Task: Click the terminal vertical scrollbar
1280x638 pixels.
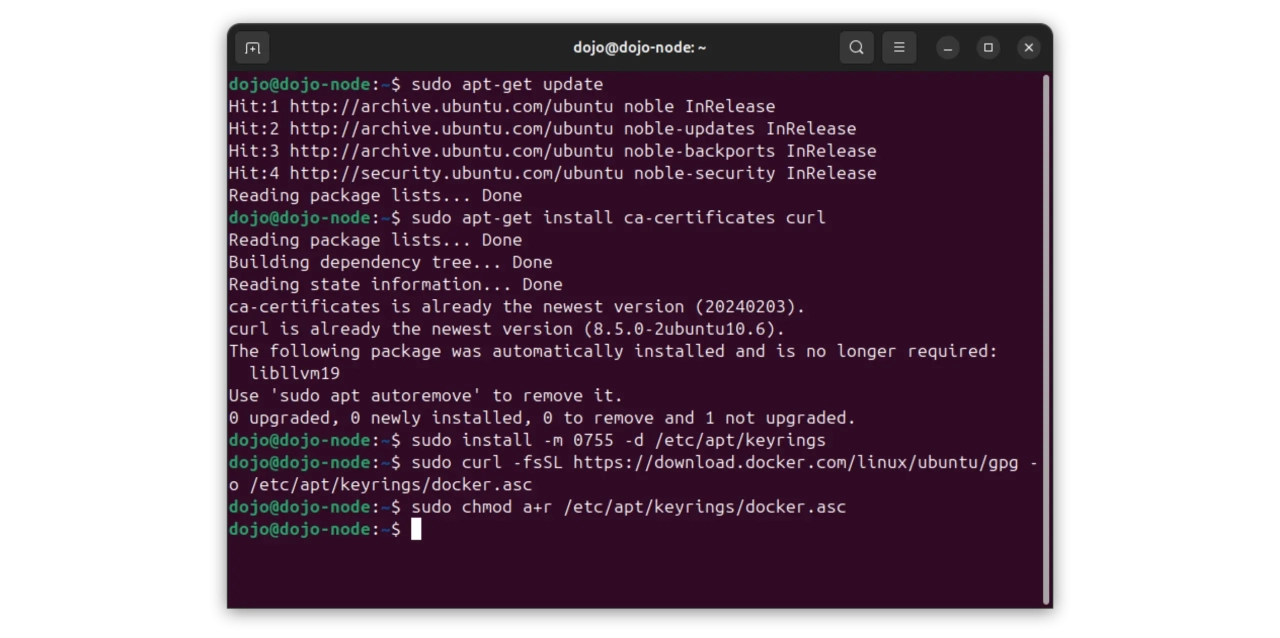Action: click(1046, 340)
